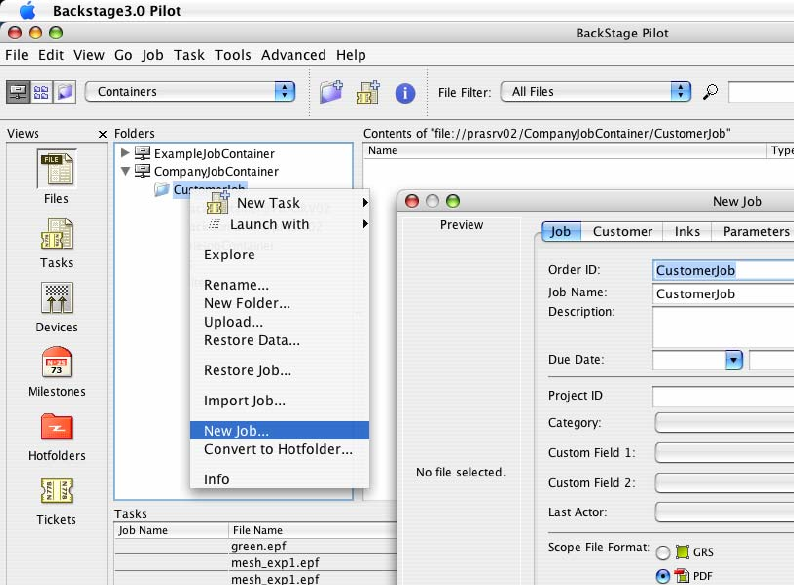Image resolution: width=794 pixels, height=585 pixels.
Task: Collapse the CompanyJobContainer tree node
Action: tap(126, 171)
